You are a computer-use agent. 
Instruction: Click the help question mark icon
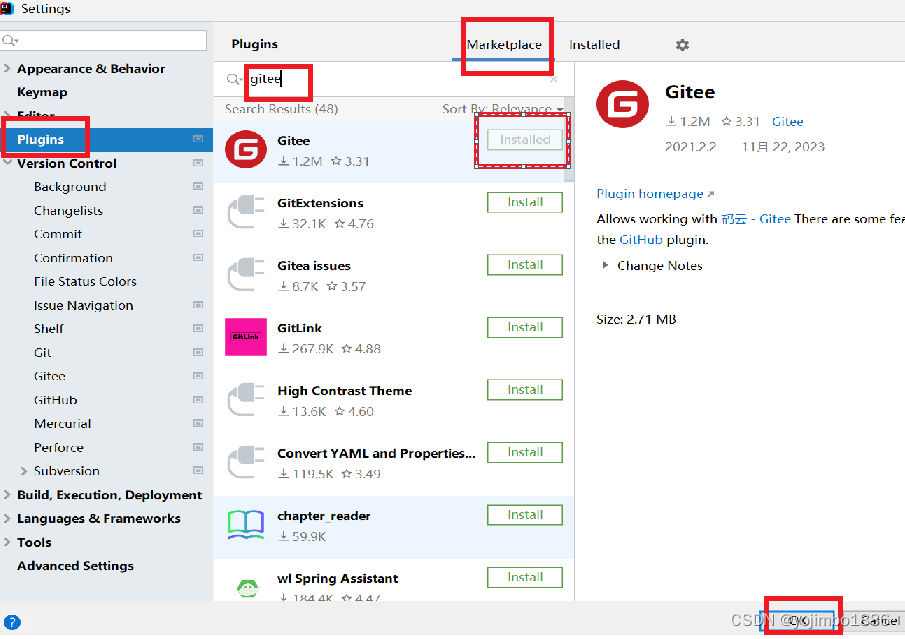[x=12, y=622]
